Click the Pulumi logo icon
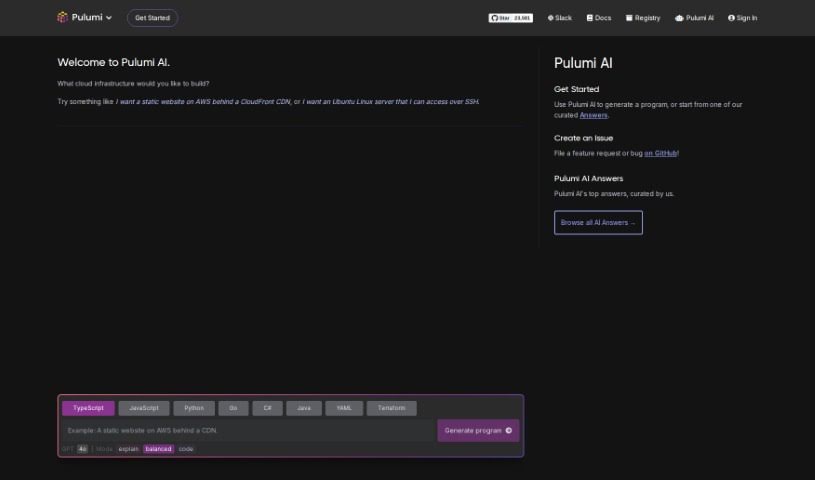The height and width of the screenshot is (480, 815). tap(62, 17)
